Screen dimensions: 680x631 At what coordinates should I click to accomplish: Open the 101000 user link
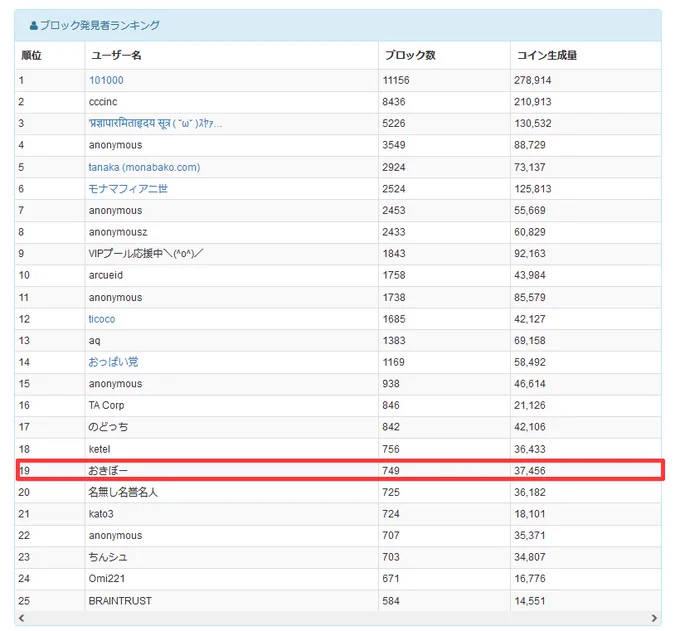tap(106, 80)
